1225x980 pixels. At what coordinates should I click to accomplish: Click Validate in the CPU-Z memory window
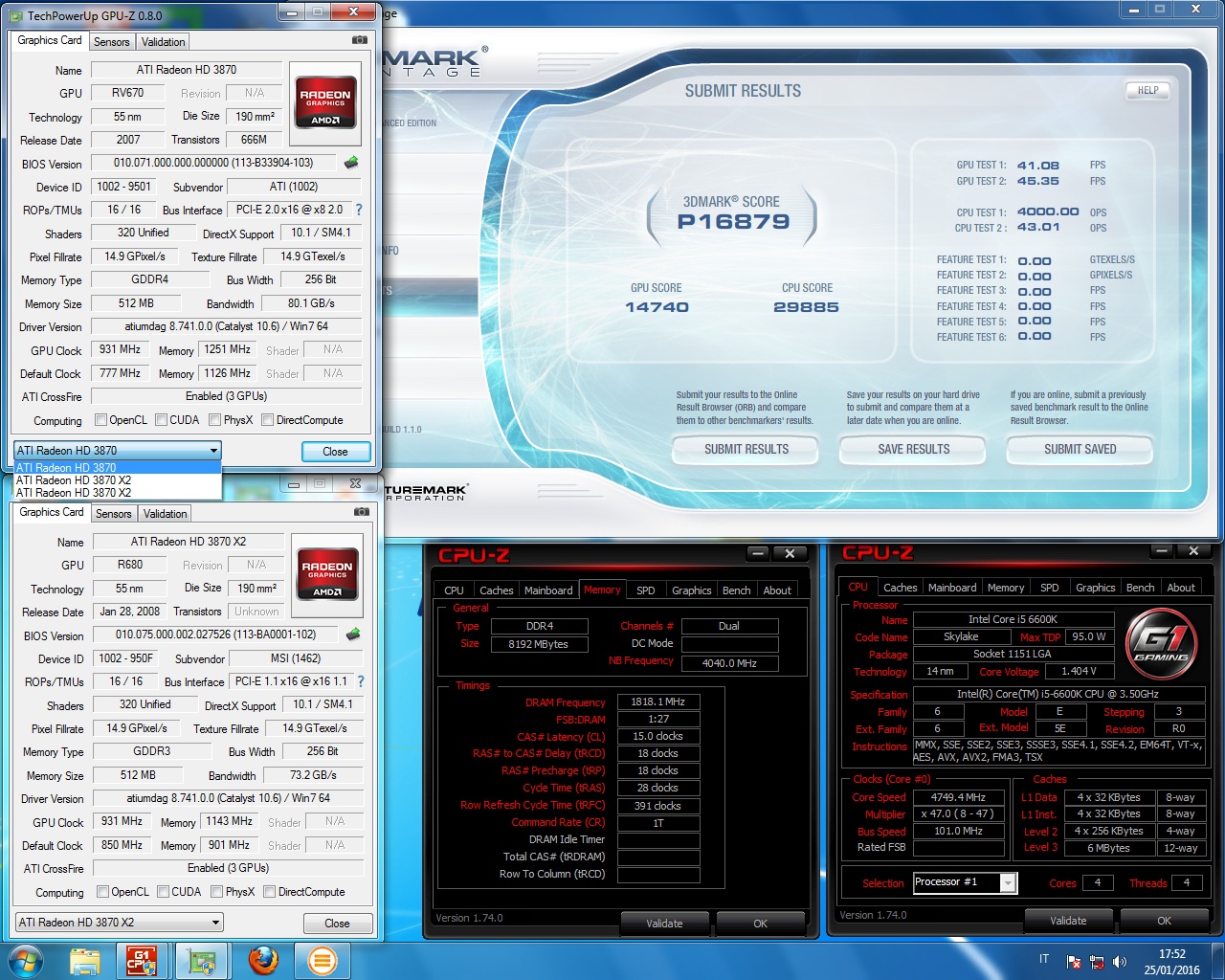[664, 924]
